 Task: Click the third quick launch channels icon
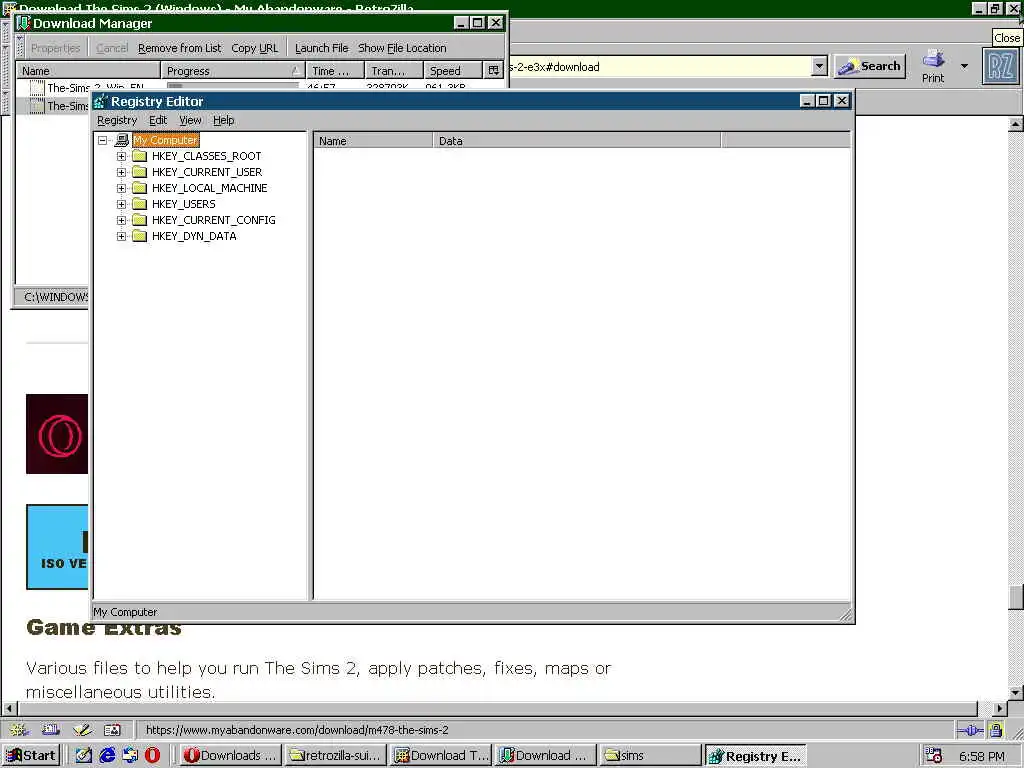130,756
